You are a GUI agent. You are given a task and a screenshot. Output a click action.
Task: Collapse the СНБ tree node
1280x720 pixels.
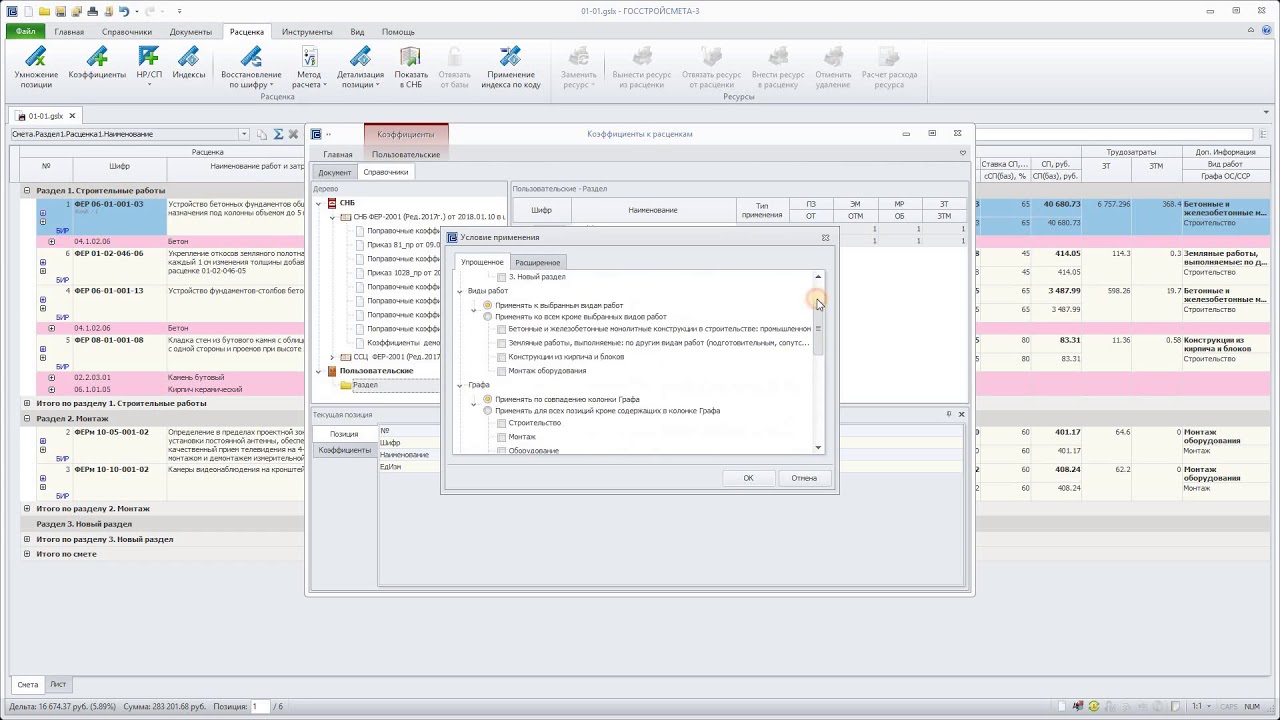tap(319, 203)
